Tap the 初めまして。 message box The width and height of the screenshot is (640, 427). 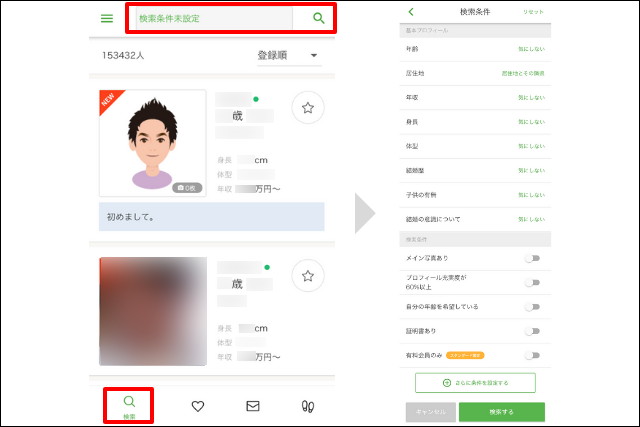pyautogui.click(x=211, y=217)
